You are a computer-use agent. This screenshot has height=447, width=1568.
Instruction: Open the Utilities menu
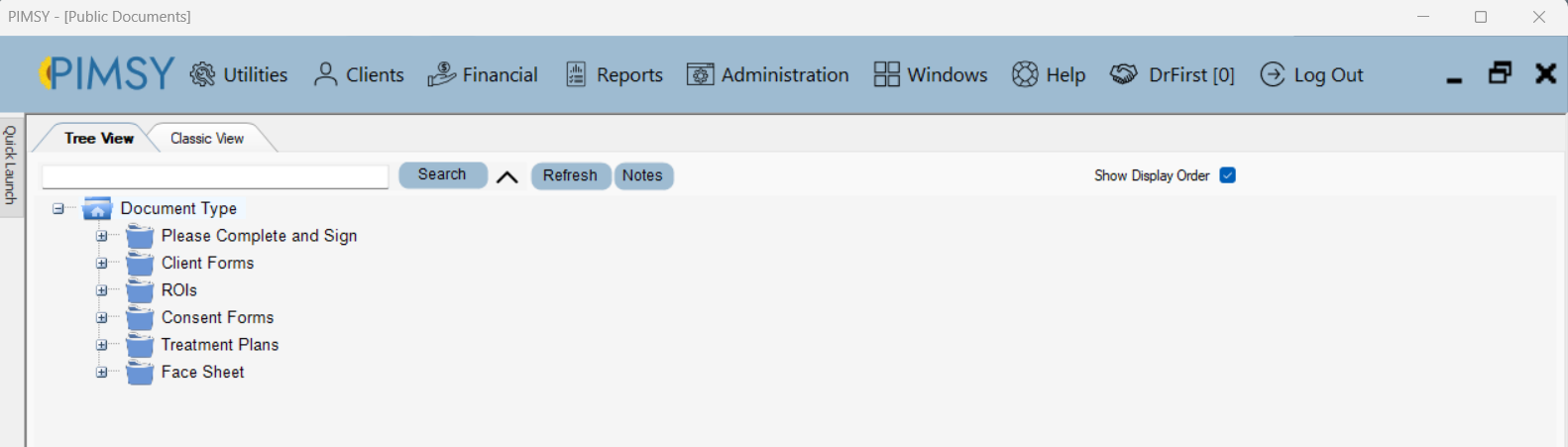tap(239, 74)
